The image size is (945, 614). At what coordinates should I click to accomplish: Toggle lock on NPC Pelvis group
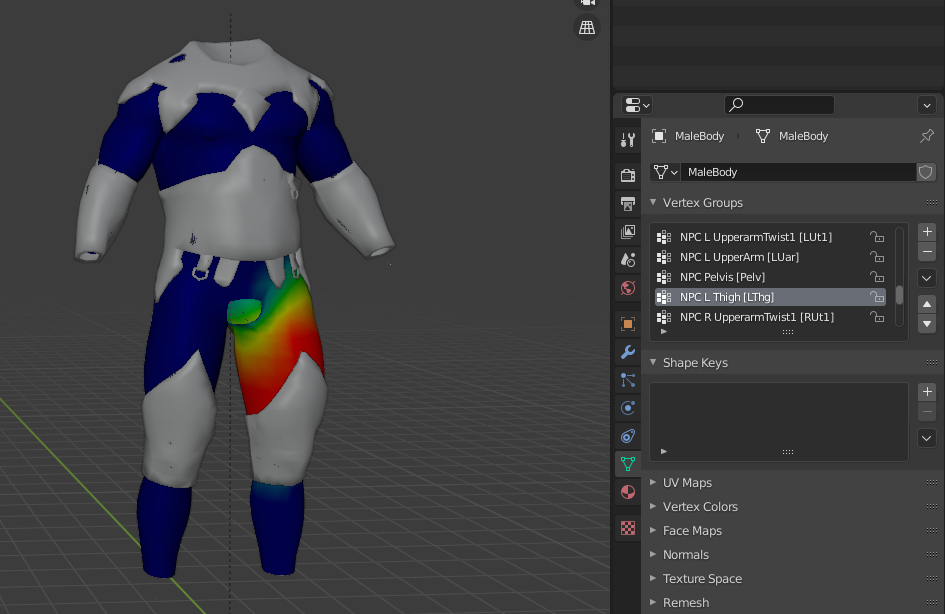[x=877, y=277]
